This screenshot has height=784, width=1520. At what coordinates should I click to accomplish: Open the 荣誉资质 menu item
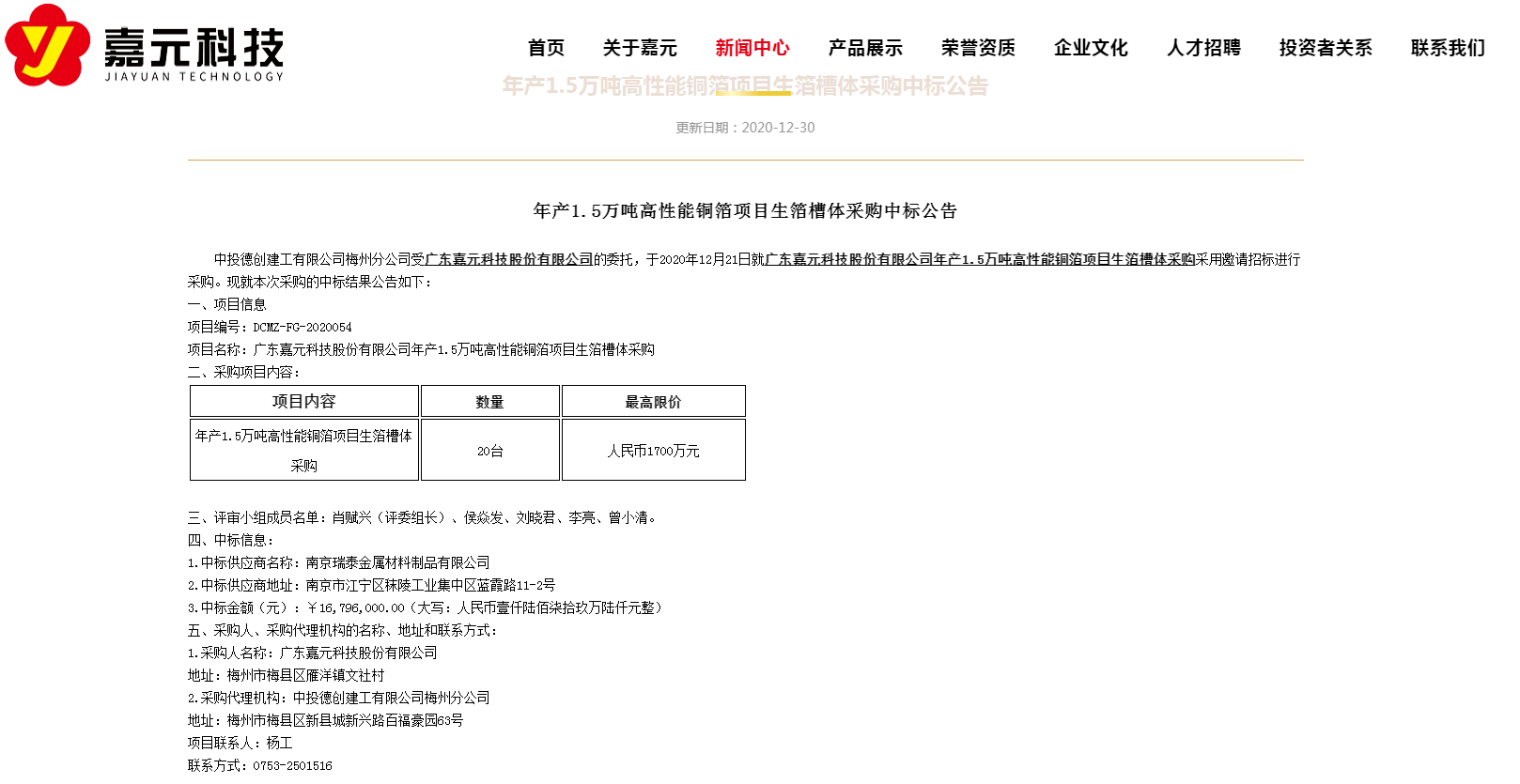pyautogui.click(x=978, y=48)
